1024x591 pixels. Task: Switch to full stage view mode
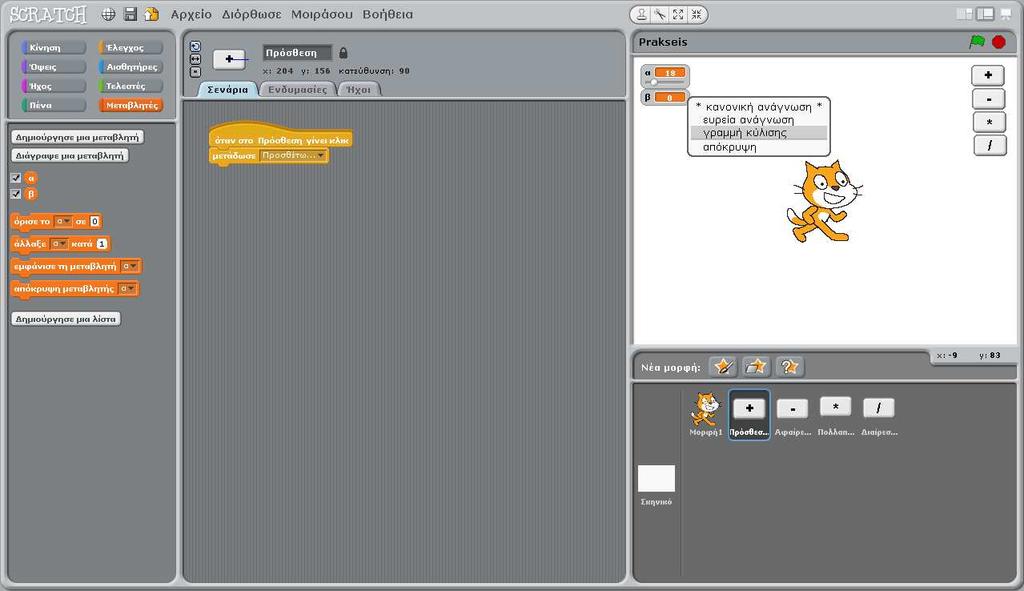(x=985, y=14)
